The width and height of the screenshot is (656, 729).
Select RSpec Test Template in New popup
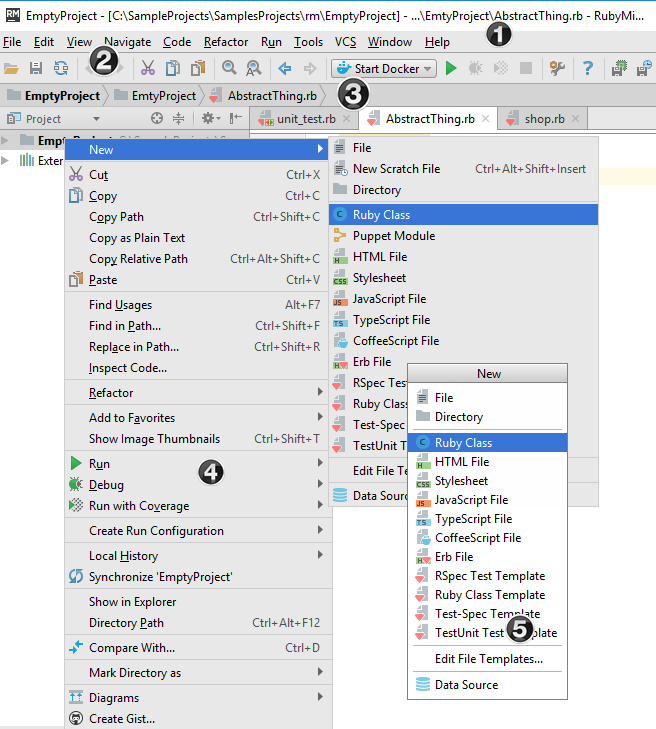[487, 576]
